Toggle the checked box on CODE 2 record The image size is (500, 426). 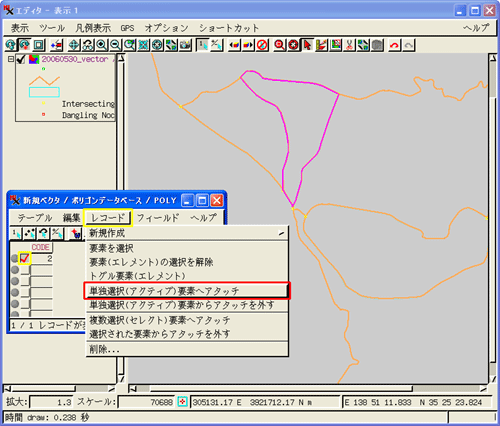point(25,258)
